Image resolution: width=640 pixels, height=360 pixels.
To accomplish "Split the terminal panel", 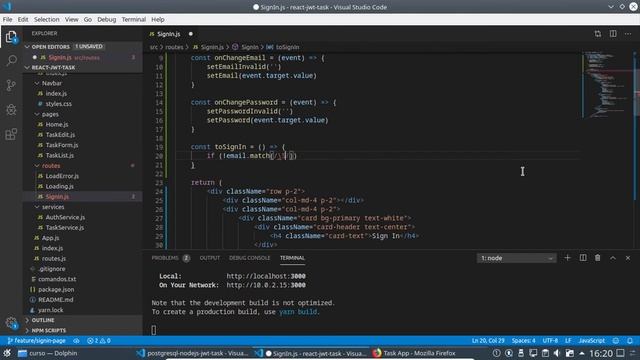I will point(583,258).
